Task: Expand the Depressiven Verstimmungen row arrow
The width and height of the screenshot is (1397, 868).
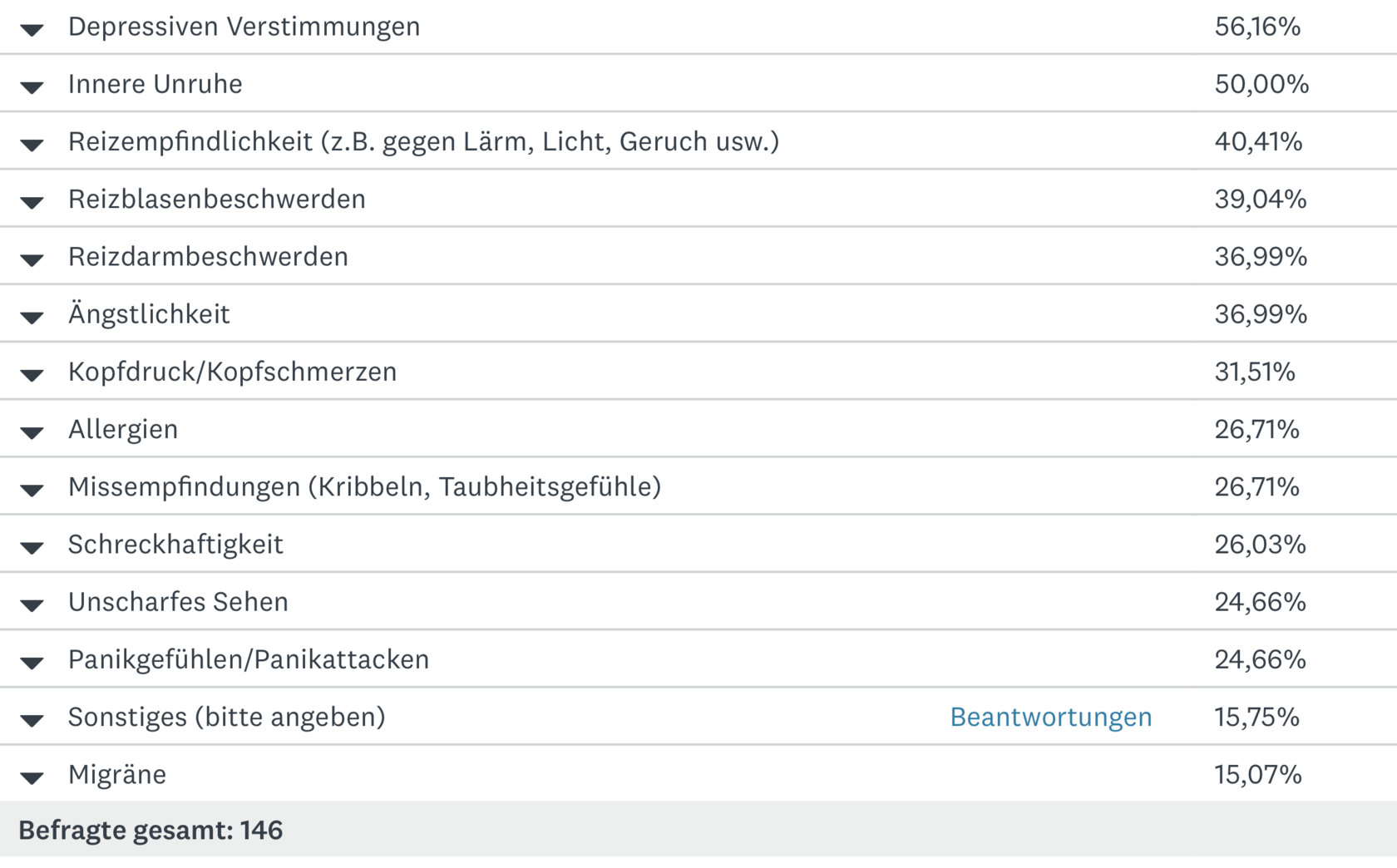Action: (x=32, y=30)
